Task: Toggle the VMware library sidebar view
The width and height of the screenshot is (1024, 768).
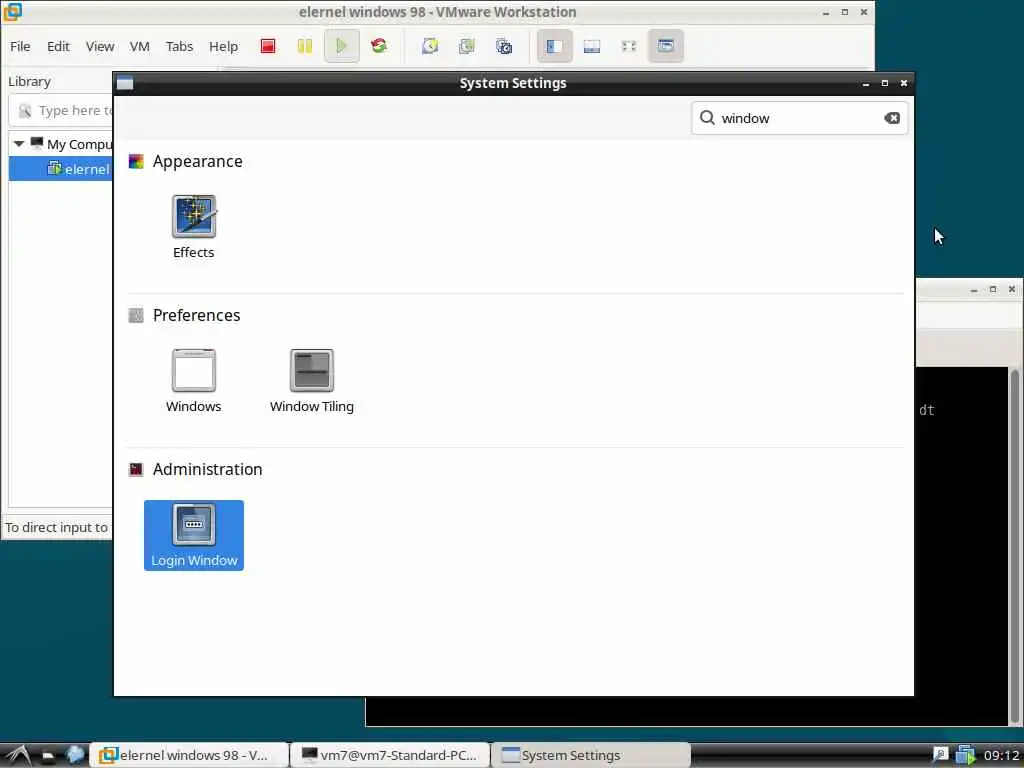Action: click(x=554, y=46)
